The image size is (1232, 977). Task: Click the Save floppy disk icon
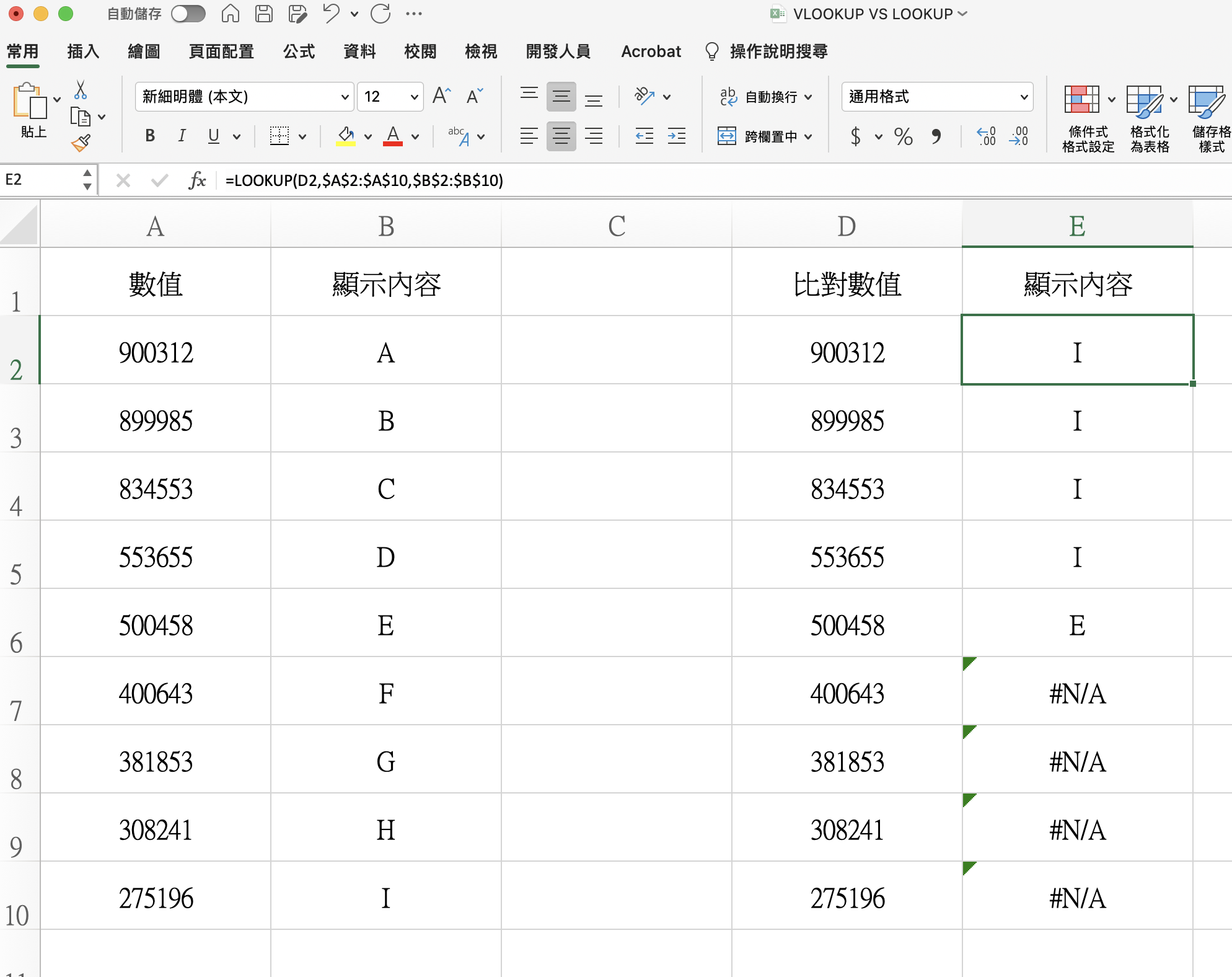tap(264, 14)
